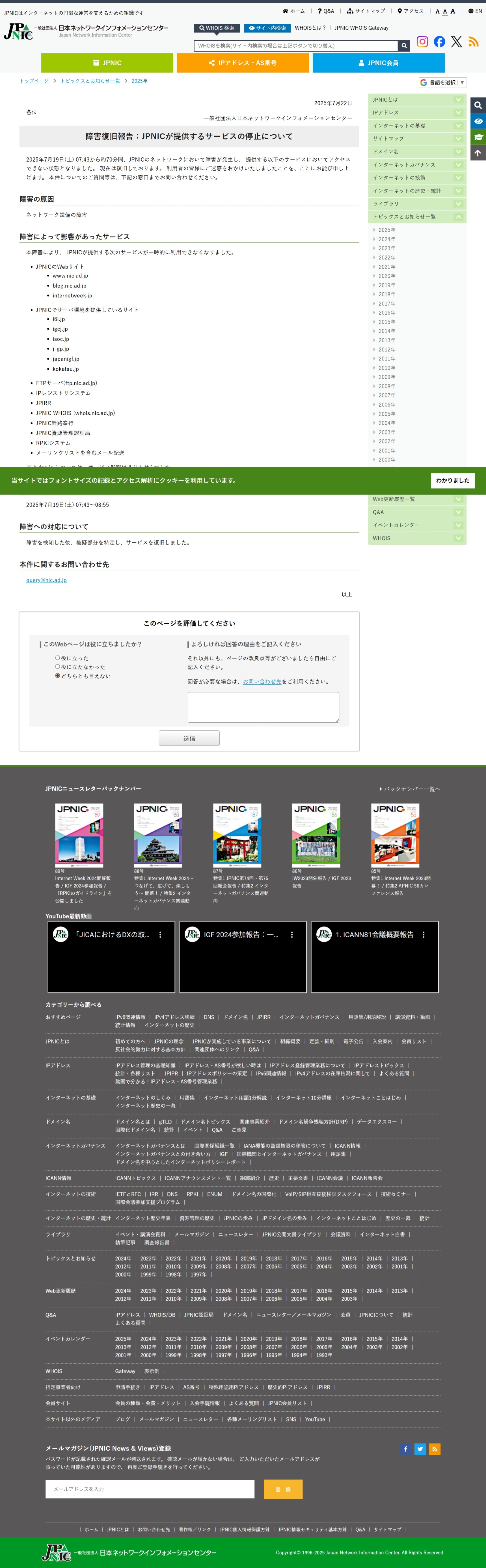Click the side panel search icon
Image resolution: width=486 pixels, height=1568 pixels.
(478, 105)
